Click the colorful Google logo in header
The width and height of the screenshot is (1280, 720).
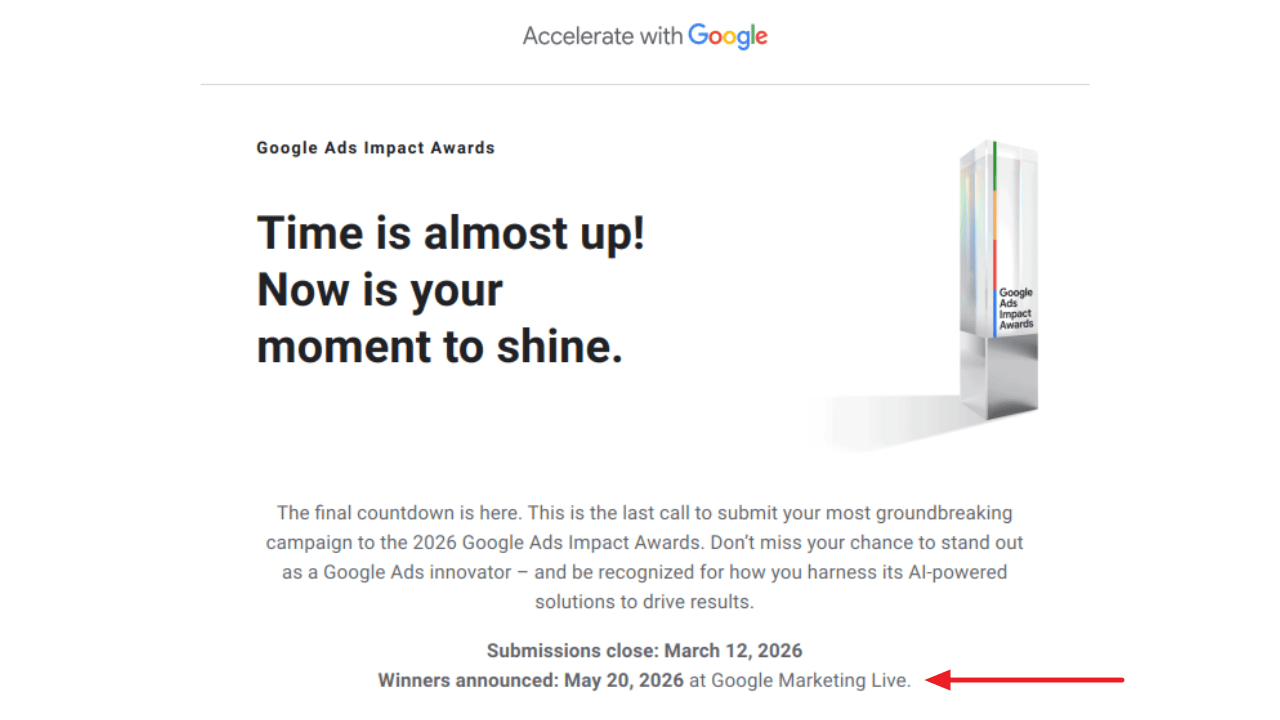point(728,37)
